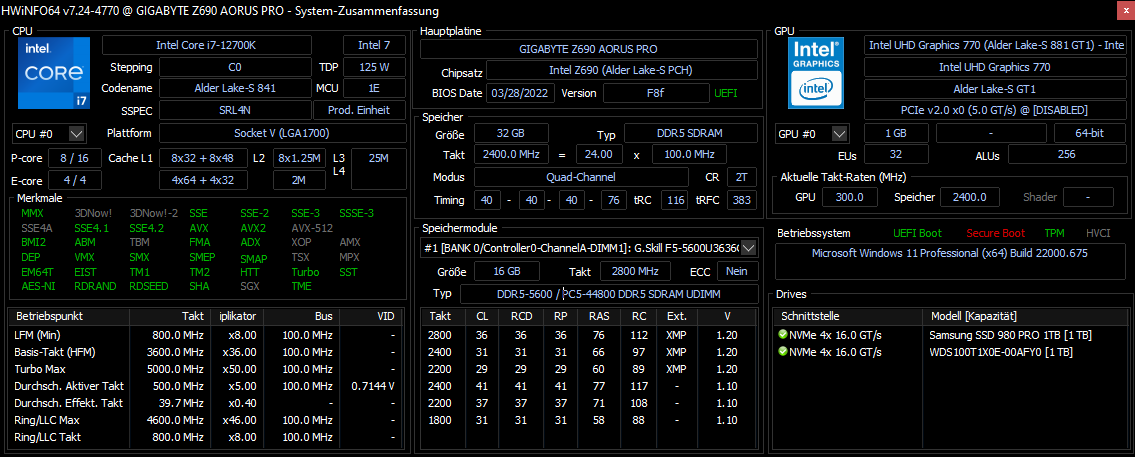Click the Betriebspunkt column header
The height and width of the screenshot is (457, 1135).
69,316
